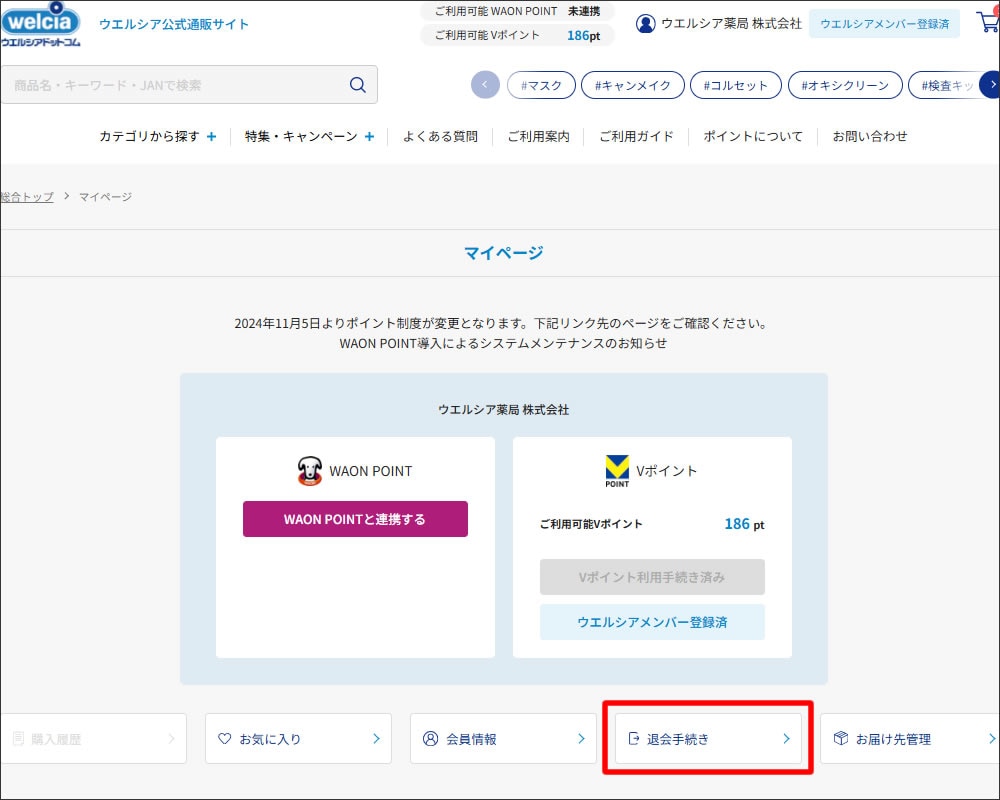Click 会員情報 card label
Image resolution: width=1000 pixels, height=800 pixels.
tap(471, 739)
